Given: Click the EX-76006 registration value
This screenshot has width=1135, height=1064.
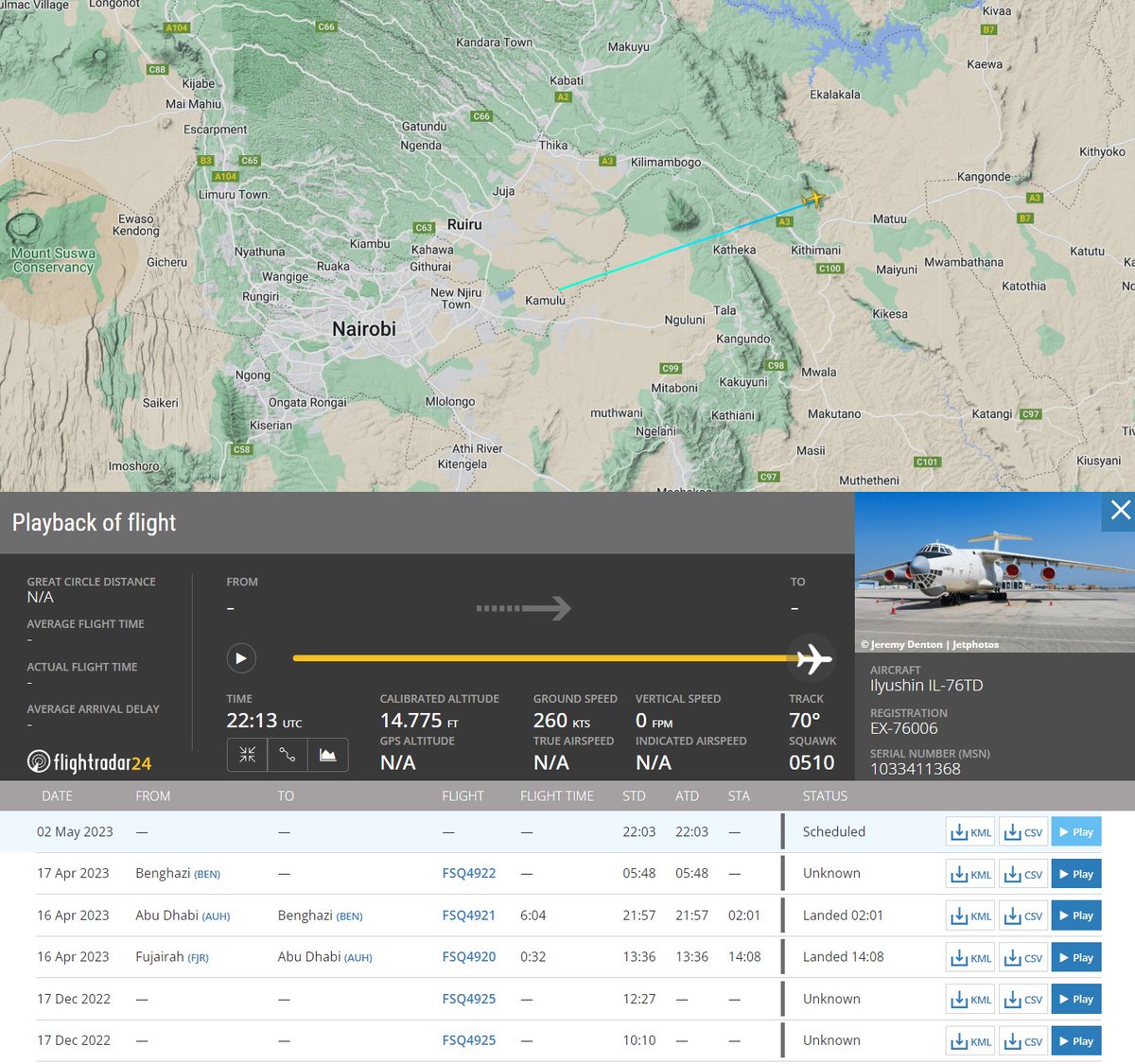Looking at the screenshot, I should (904, 728).
